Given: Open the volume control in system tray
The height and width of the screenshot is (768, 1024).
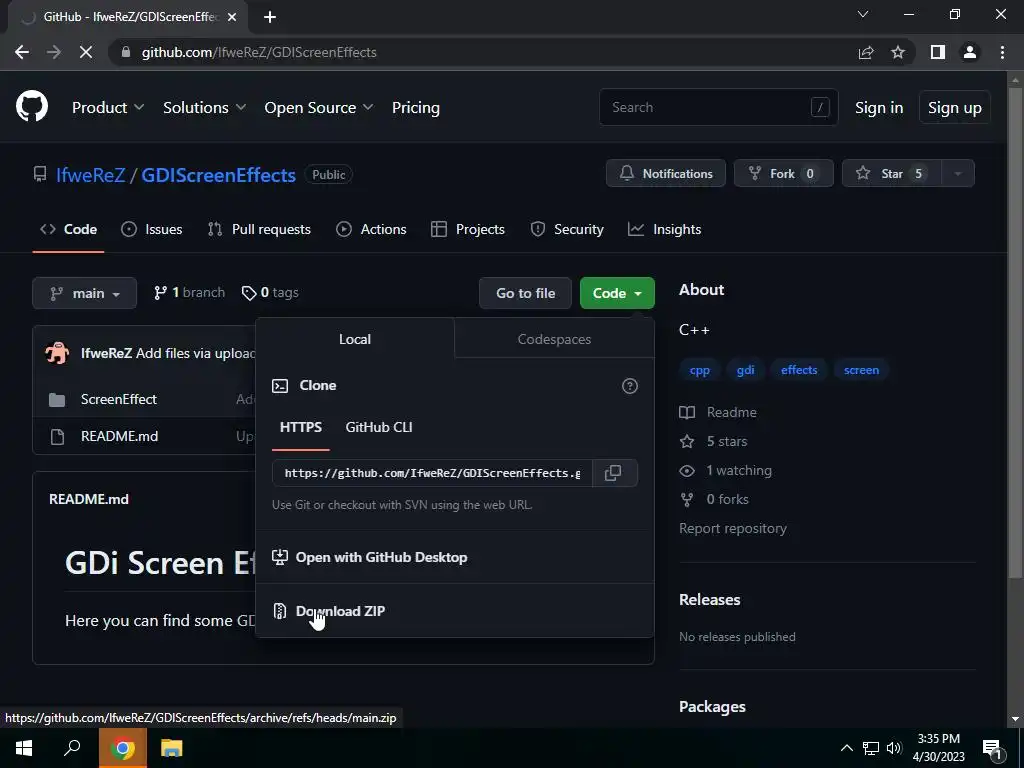Looking at the screenshot, I should (895, 748).
